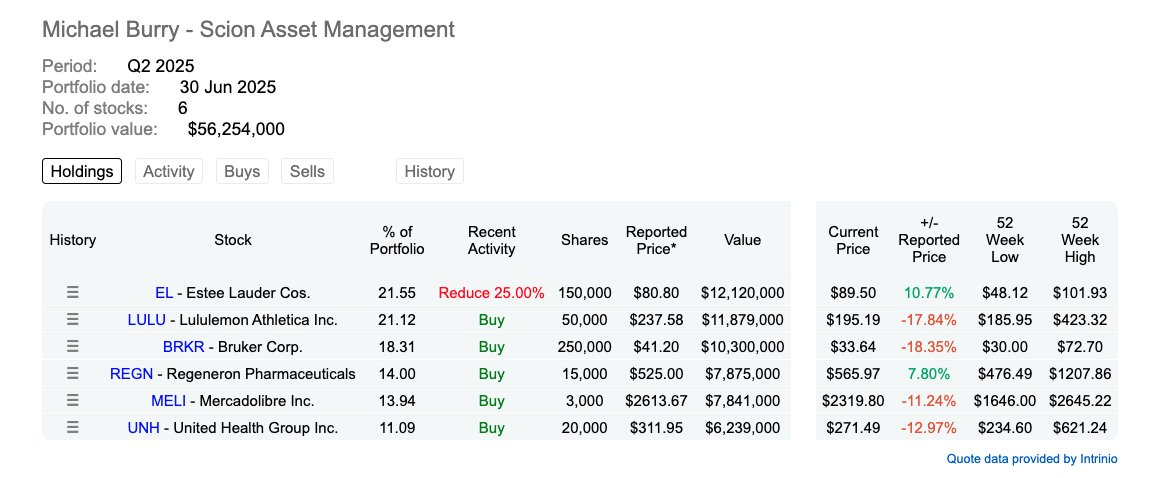The height and width of the screenshot is (478, 1169).
Task: Click 52 week high $621.24
Action: pos(1080,427)
